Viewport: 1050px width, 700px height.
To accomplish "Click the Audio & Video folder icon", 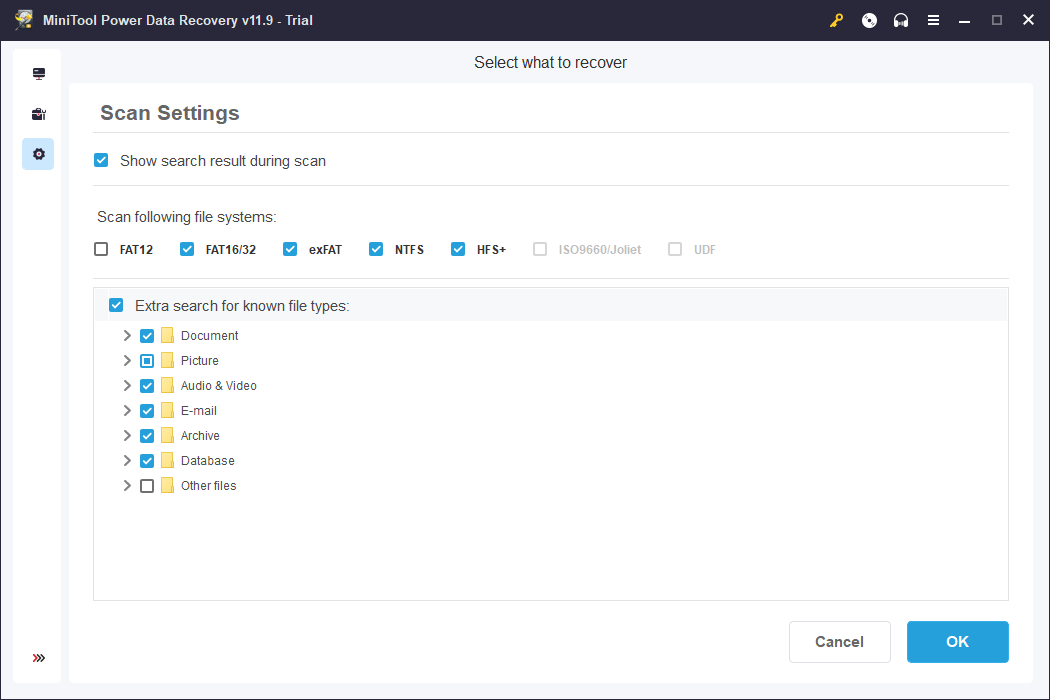I will pos(167,385).
